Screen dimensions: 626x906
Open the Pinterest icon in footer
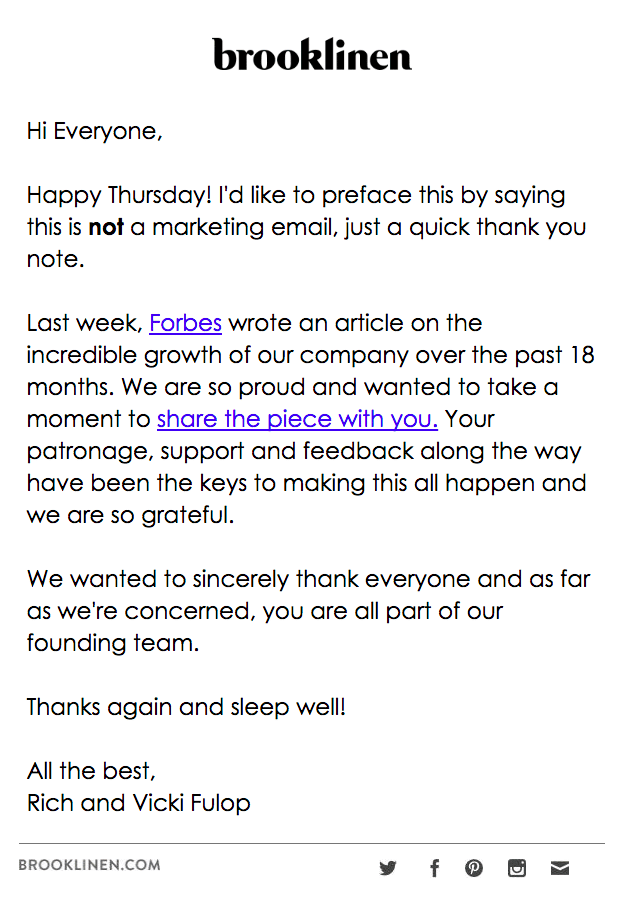(474, 868)
